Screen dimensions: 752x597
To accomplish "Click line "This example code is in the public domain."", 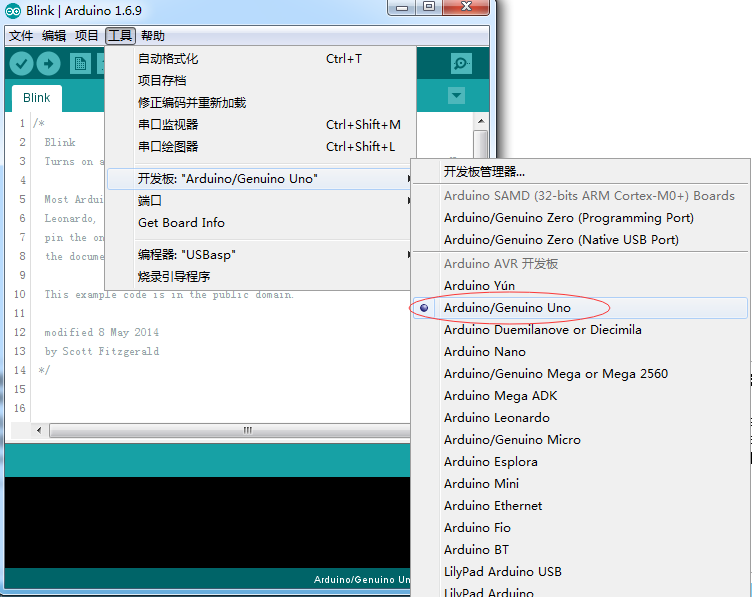I will 169,294.
